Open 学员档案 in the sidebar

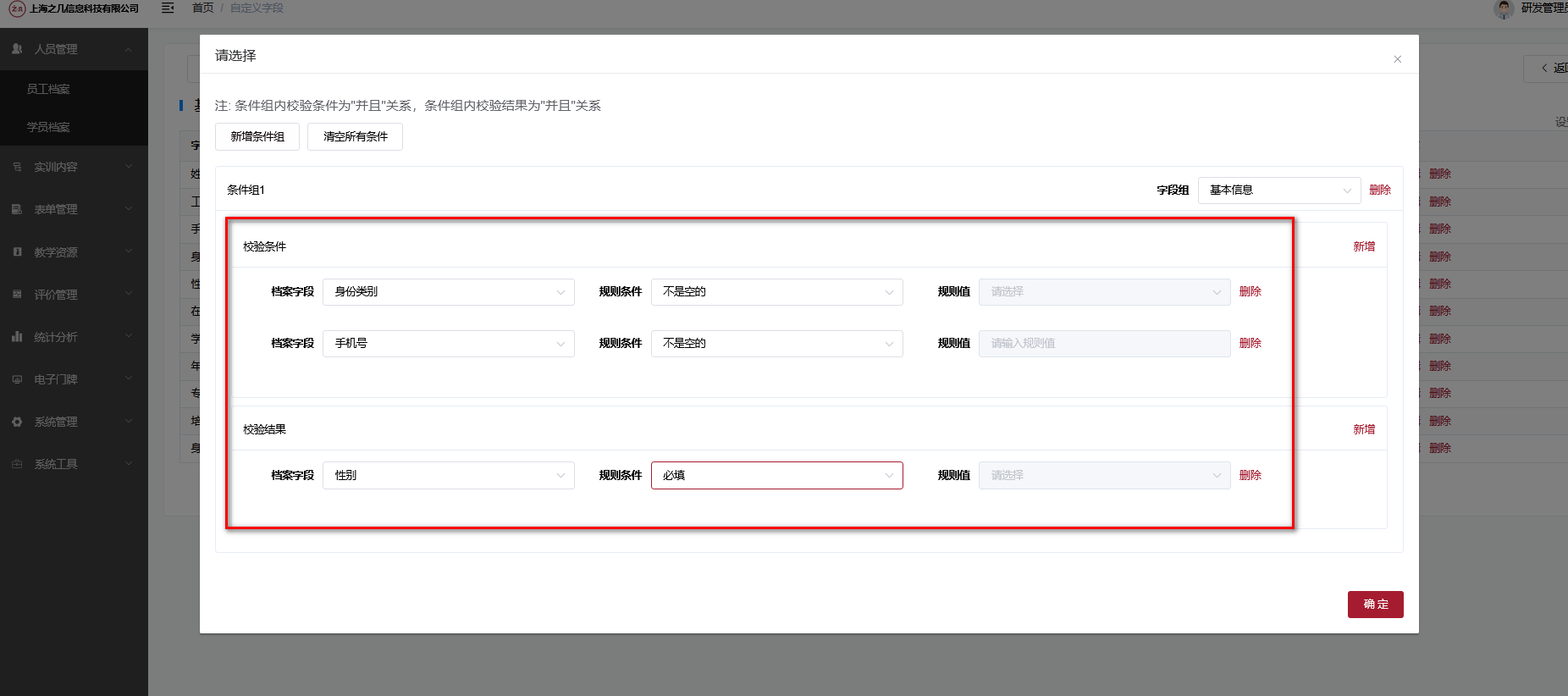click(x=74, y=127)
